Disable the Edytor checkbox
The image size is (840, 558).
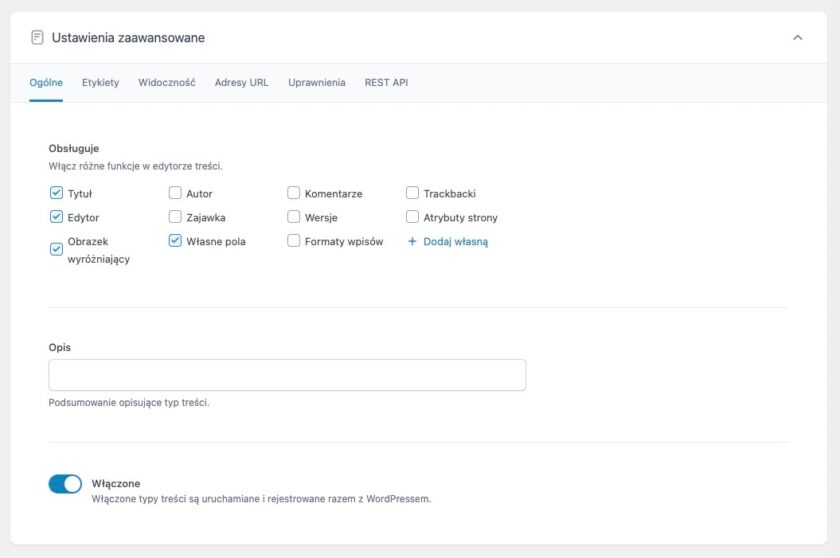tap(56, 217)
